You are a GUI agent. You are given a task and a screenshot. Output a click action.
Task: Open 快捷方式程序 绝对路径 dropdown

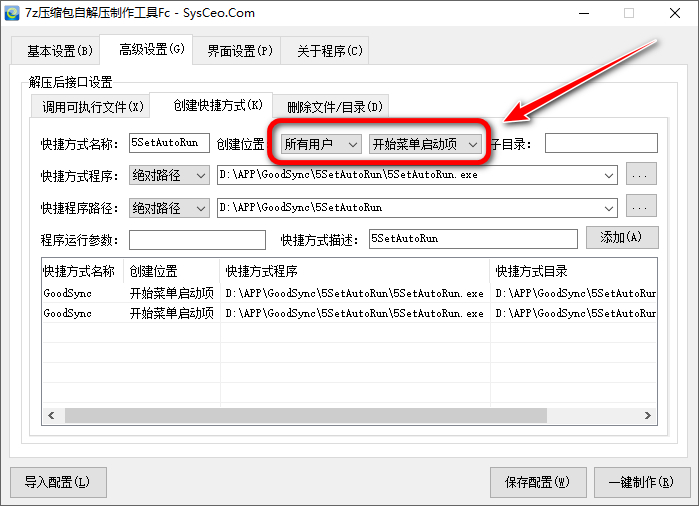pos(169,175)
